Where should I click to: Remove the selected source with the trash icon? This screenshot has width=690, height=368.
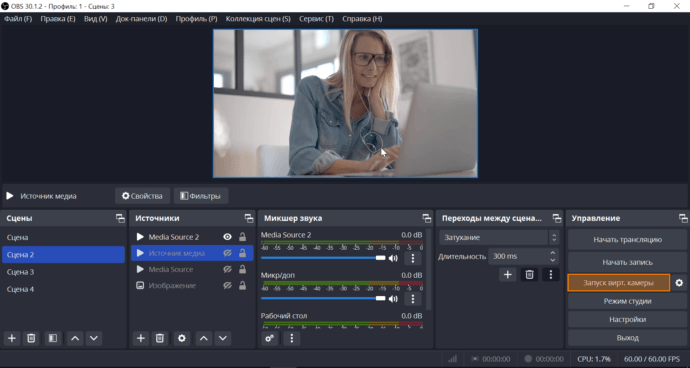coord(160,338)
